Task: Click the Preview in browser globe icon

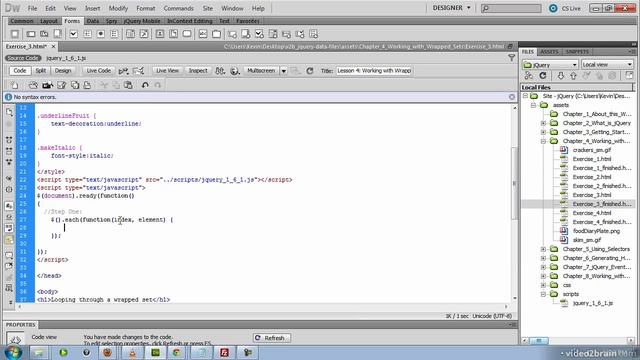Action: pyautogui.click(x=234, y=71)
